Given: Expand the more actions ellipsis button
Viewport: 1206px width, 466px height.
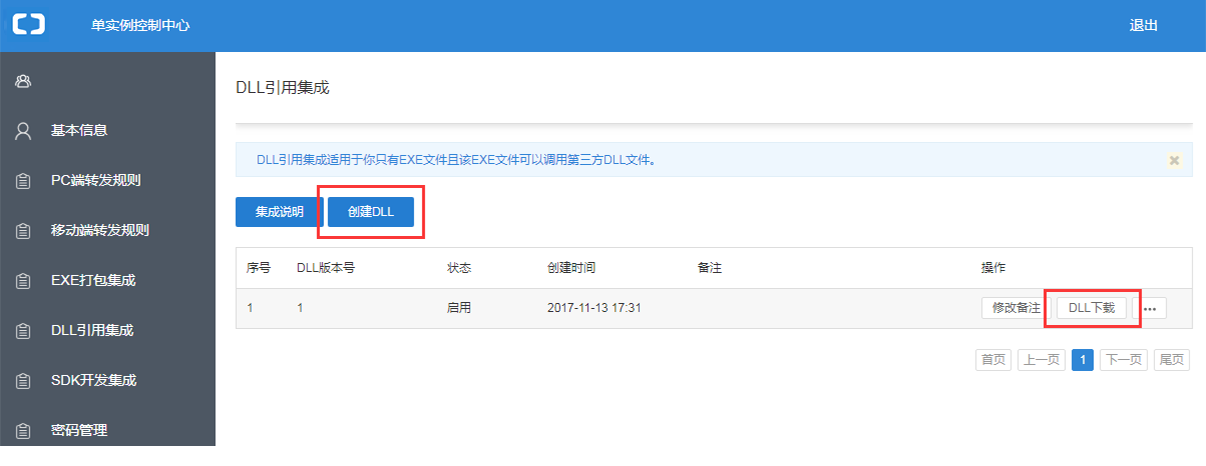Looking at the screenshot, I should (1149, 309).
